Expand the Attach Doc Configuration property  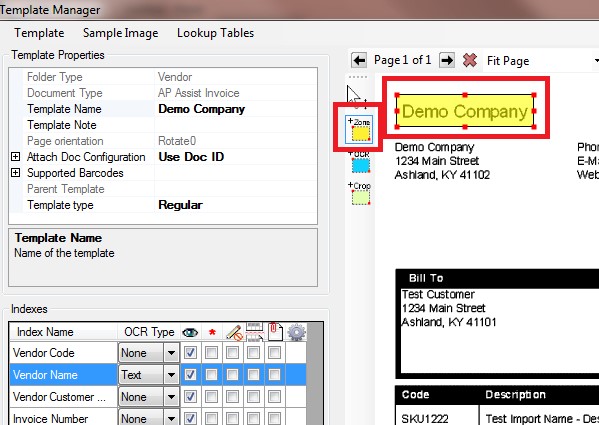(x=15, y=157)
